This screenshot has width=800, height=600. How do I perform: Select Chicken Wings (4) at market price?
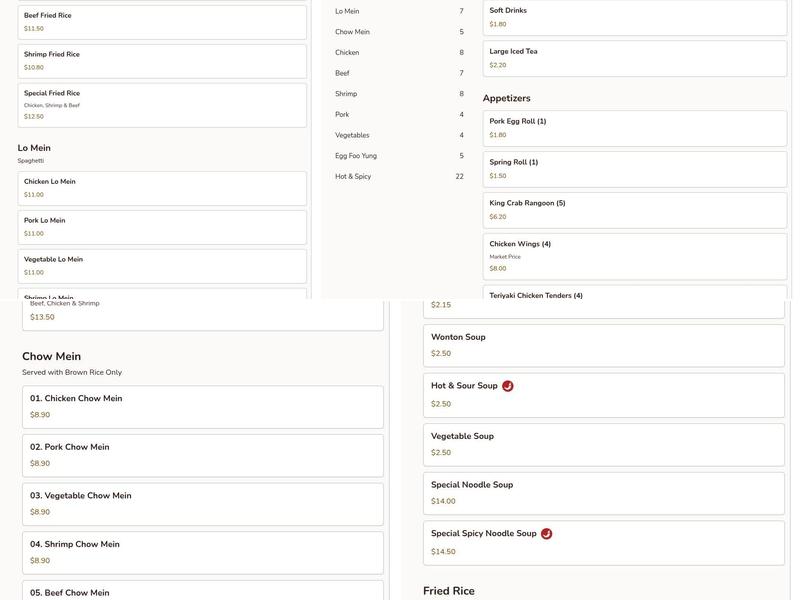[x=634, y=256]
